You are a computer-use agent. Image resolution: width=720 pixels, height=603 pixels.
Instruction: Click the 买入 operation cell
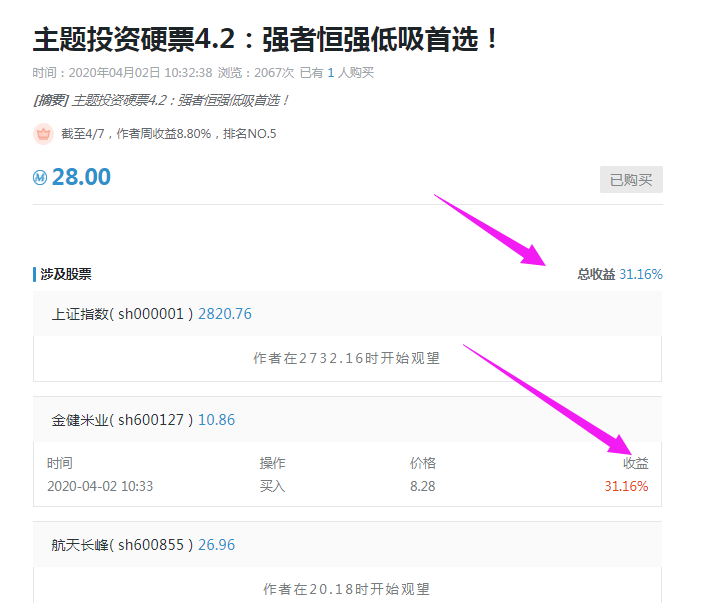[x=272, y=486]
